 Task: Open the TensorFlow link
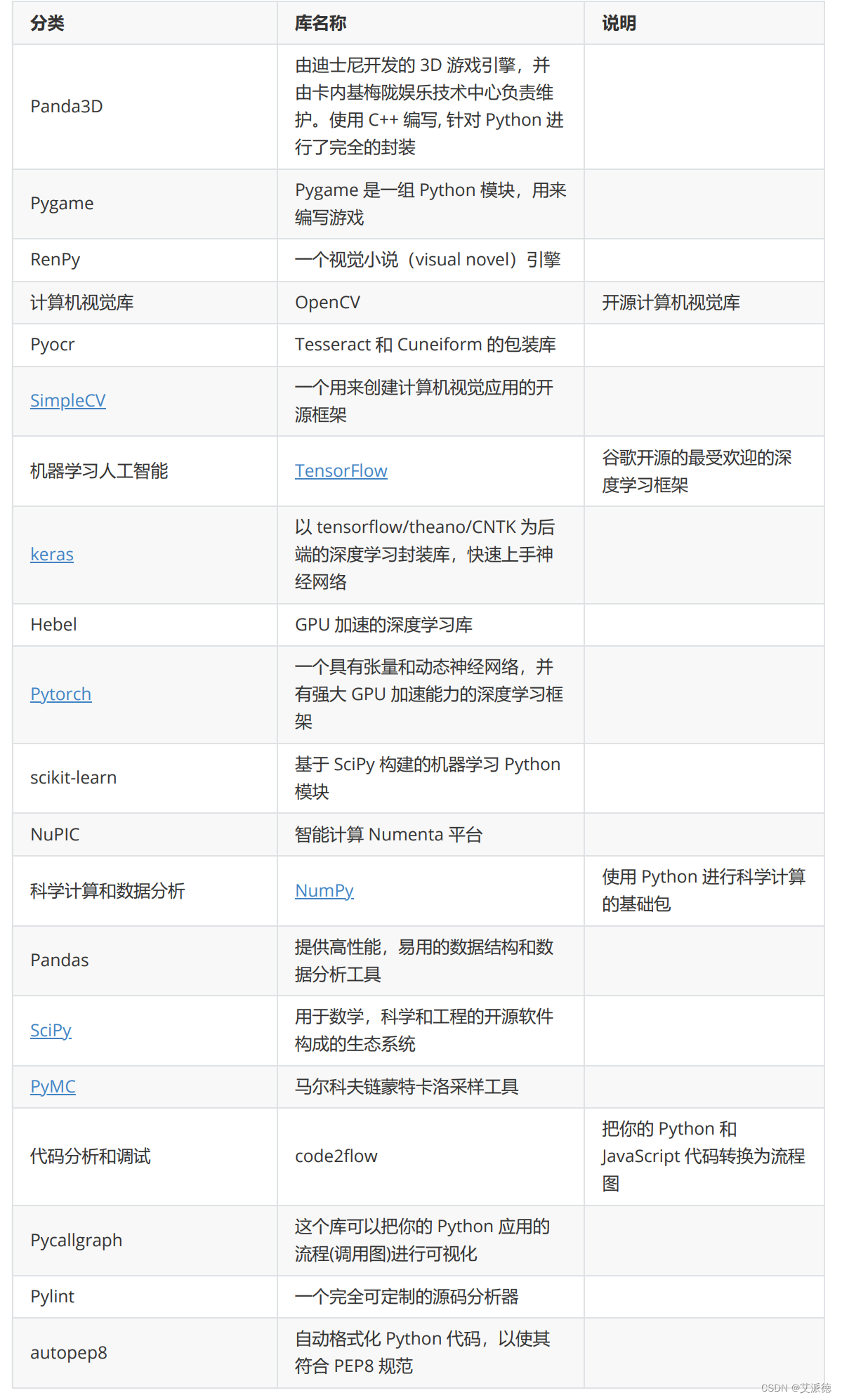pyautogui.click(x=341, y=470)
